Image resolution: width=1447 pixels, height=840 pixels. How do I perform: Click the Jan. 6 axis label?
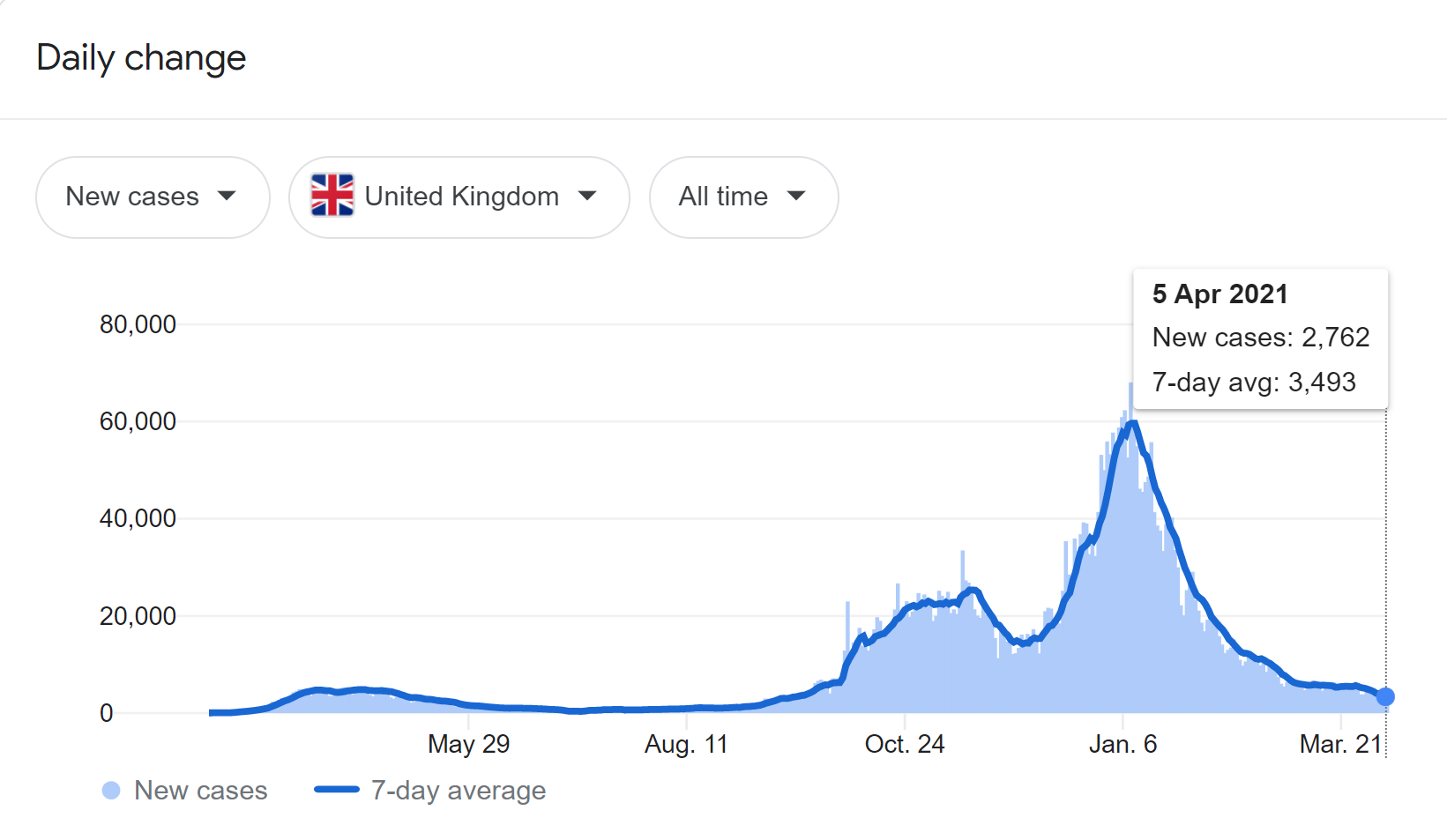(x=1123, y=745)
